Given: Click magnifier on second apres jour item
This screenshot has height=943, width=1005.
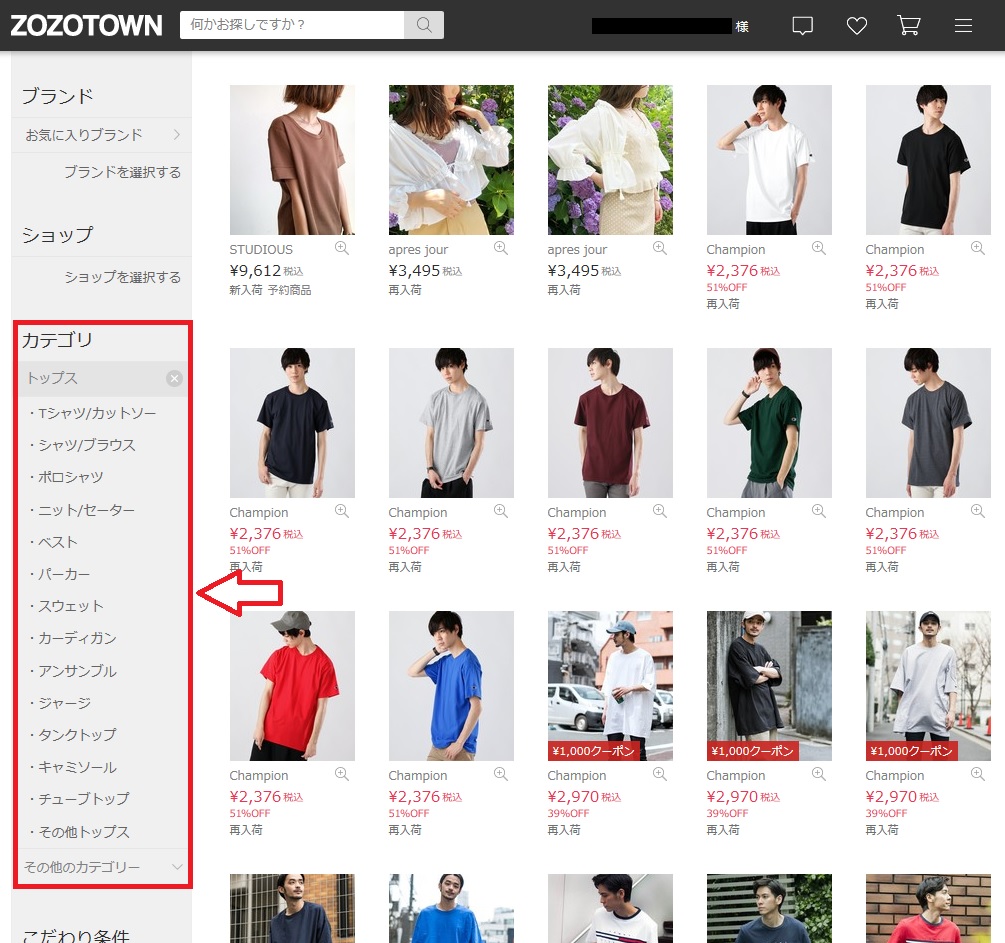Looking at the screenshot, I should (x=660, y=248).
